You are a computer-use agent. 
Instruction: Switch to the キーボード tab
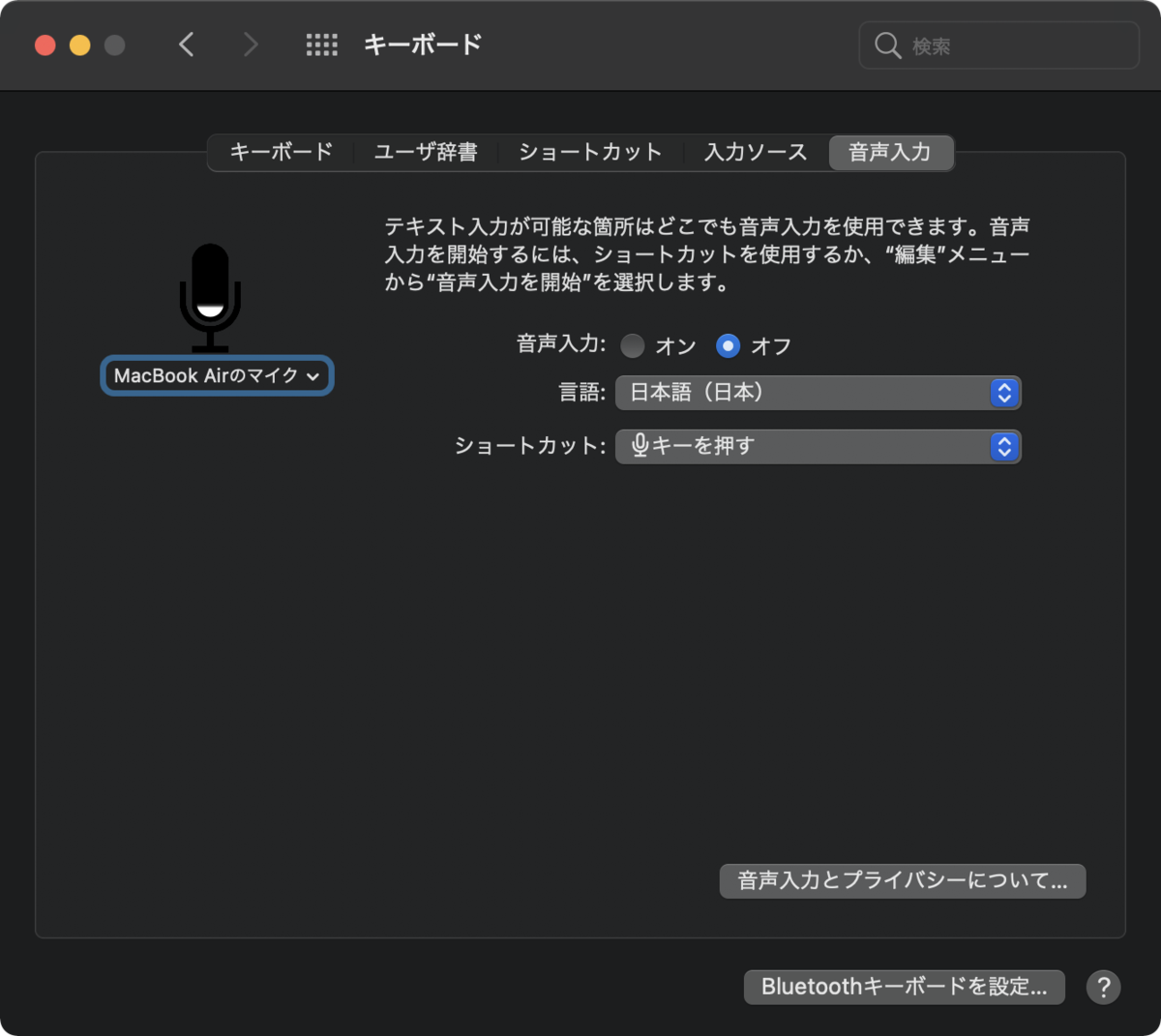(x=281, y=152)
